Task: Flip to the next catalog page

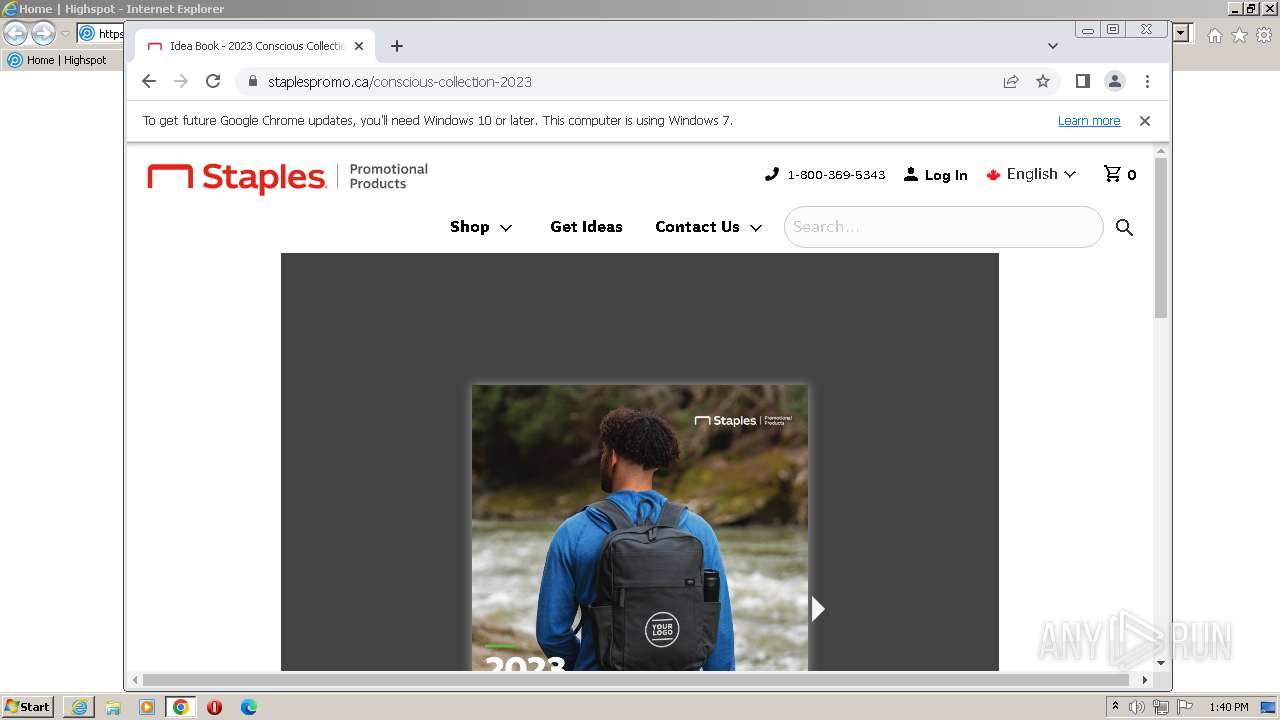Action: [818, 608]
